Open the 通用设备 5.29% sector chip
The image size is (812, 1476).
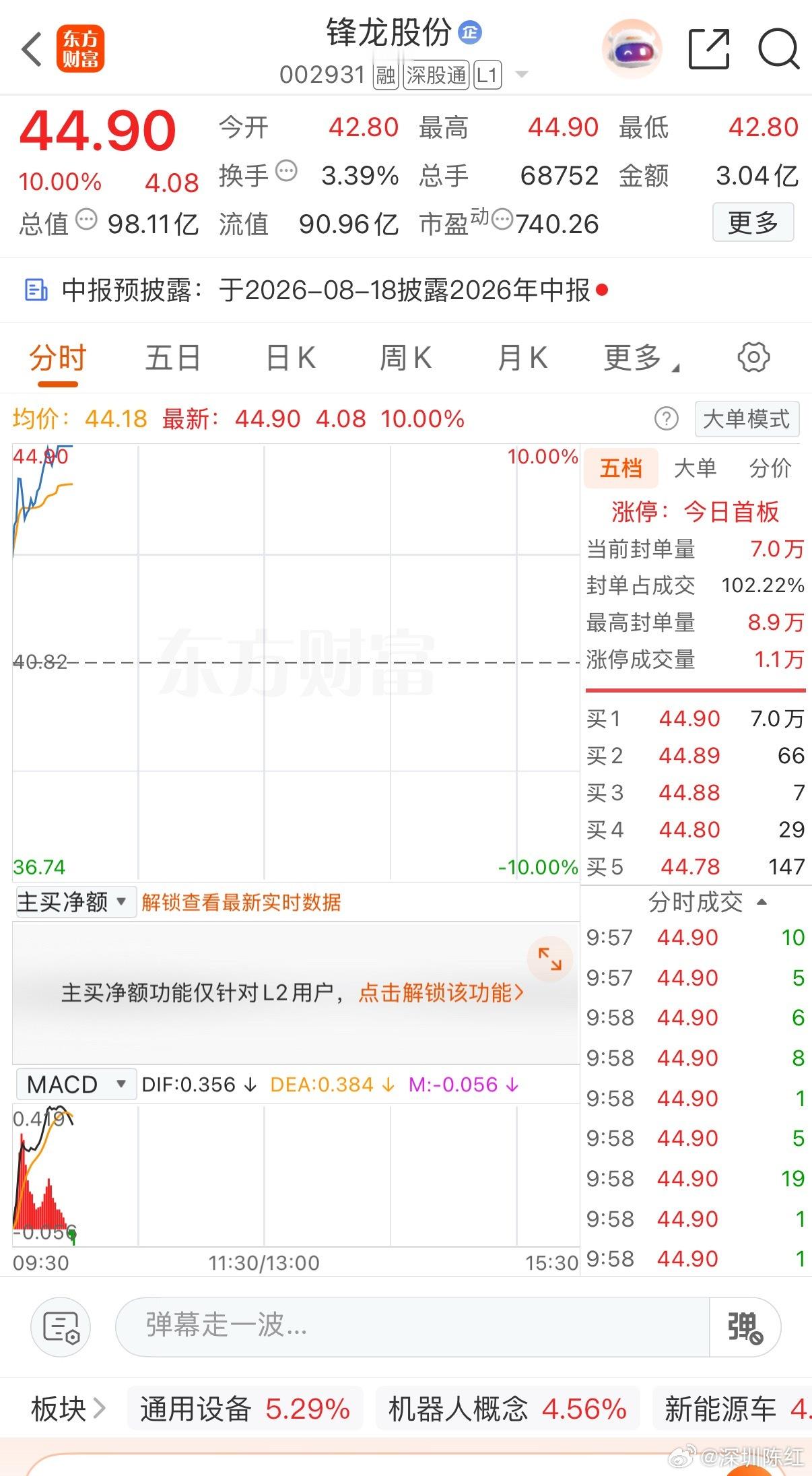pos(245,1409)
